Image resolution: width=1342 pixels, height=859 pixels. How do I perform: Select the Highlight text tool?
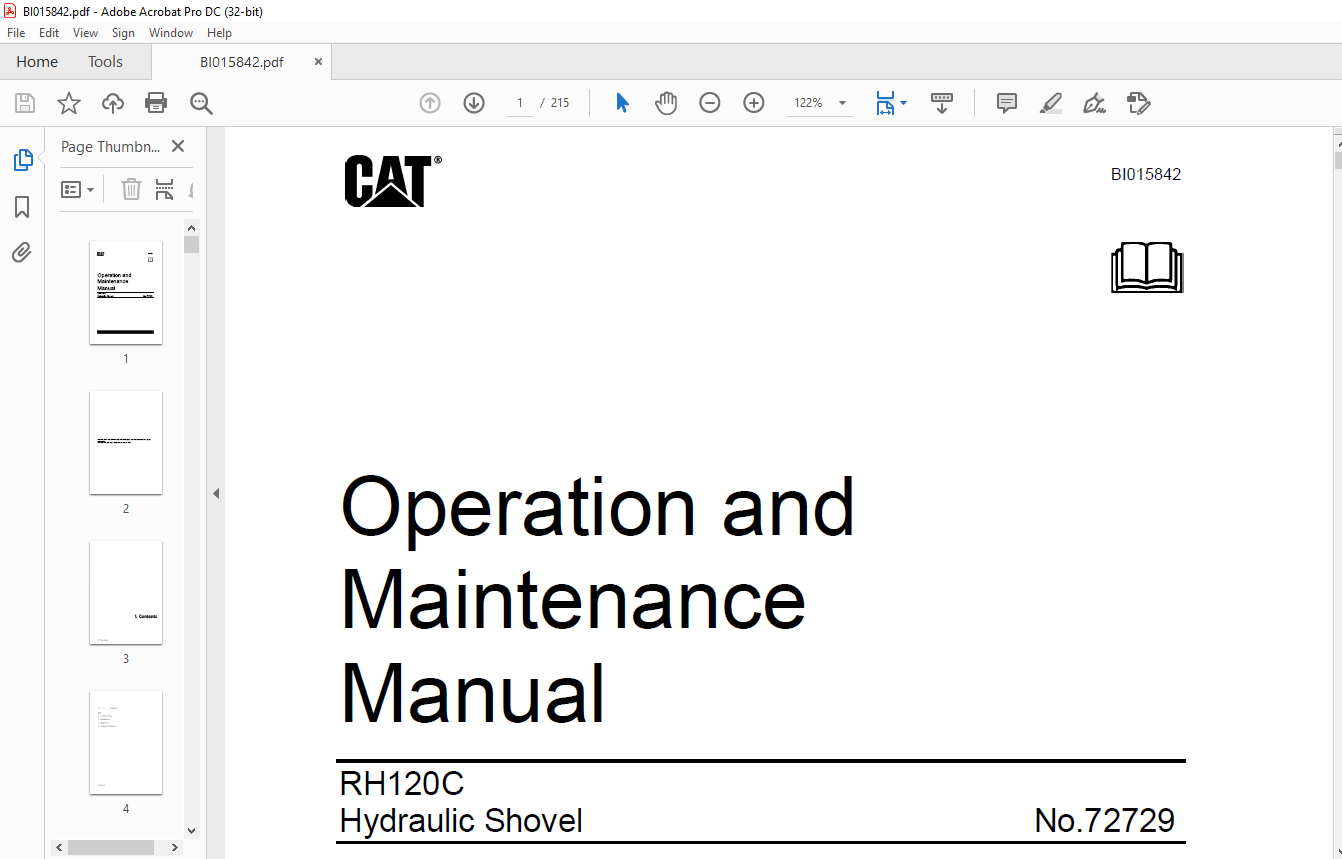1051,103
